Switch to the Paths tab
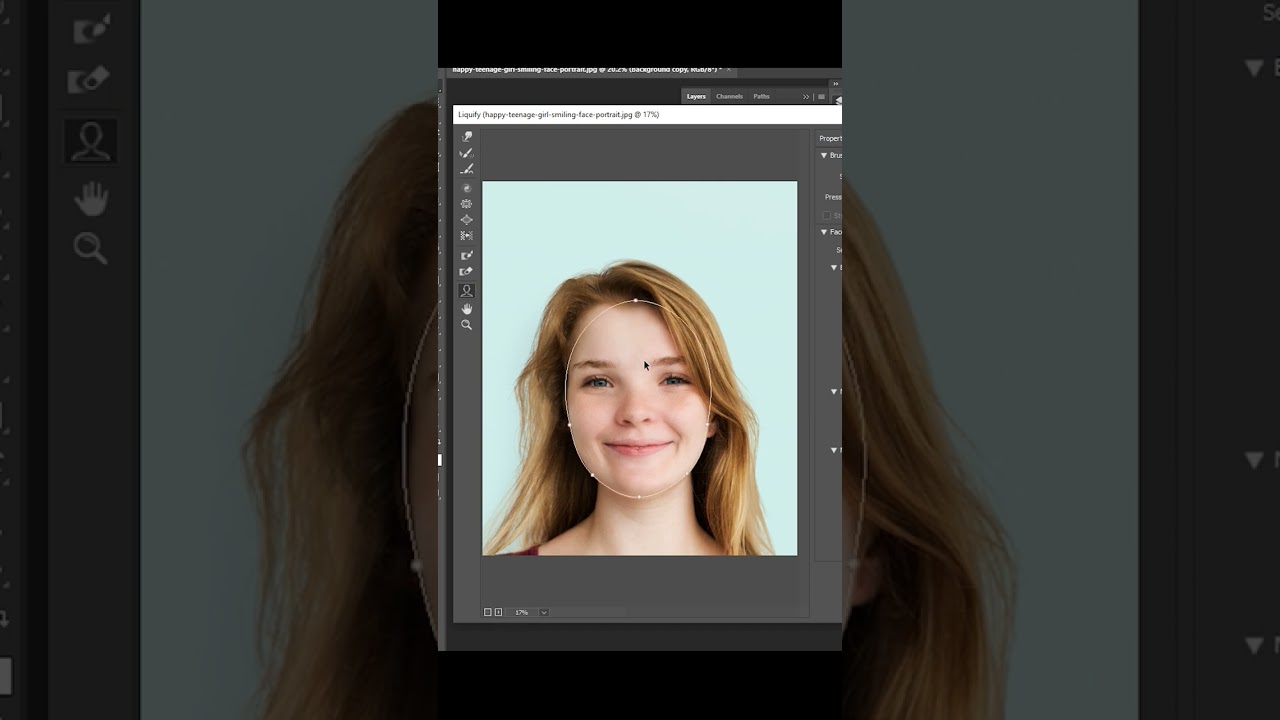 pos(761,97)
